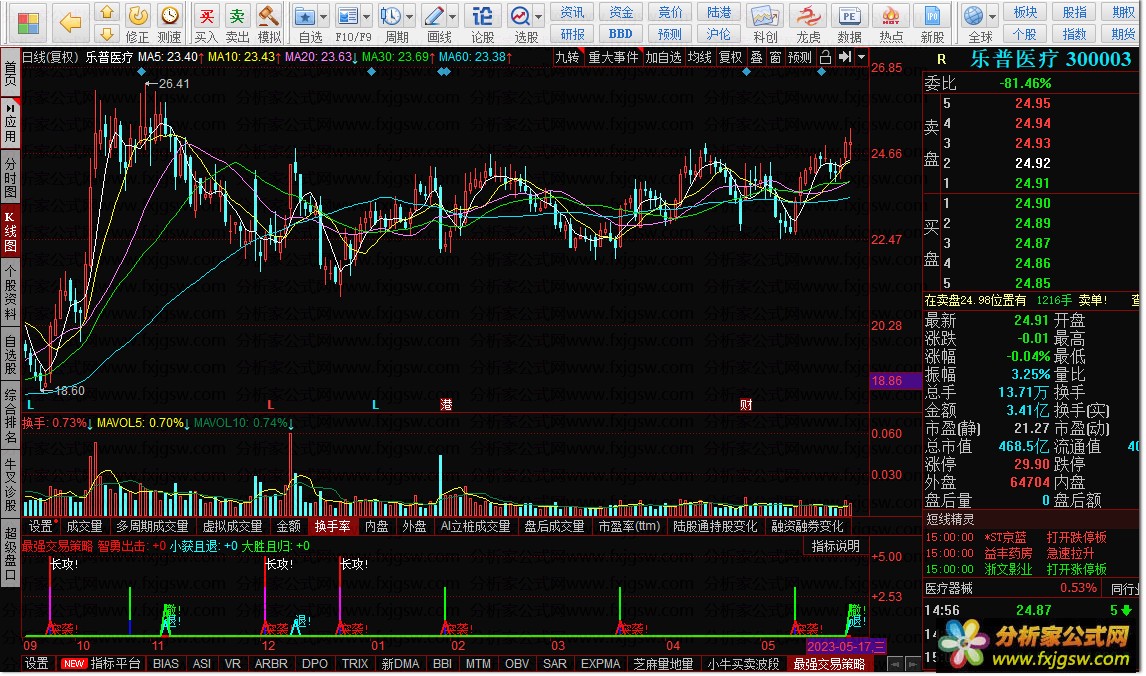Image resolution: width=1146 pixels, height=676 pixels.
Task: Toggle 窗 multi-window mode
Action: click(775, 57)
